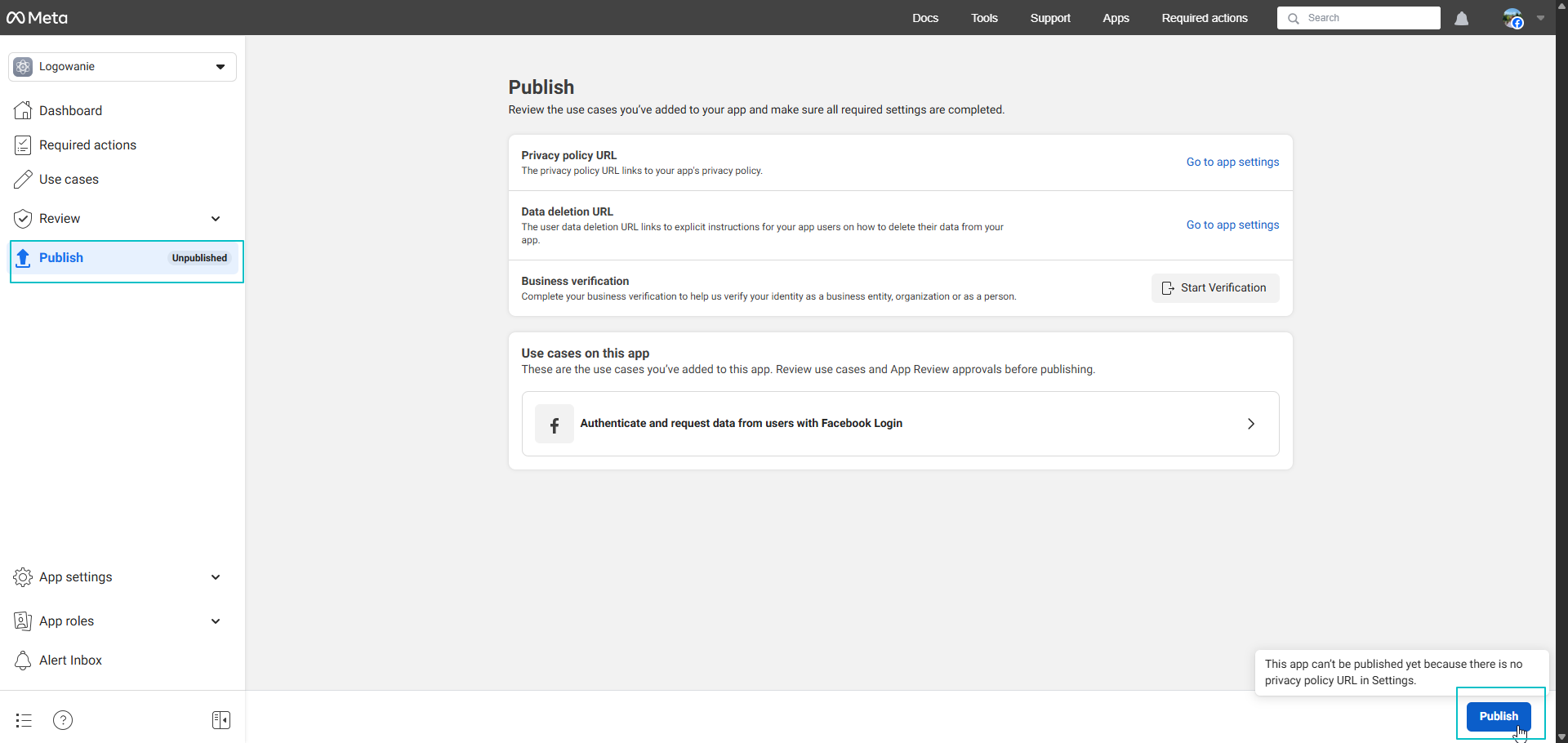The image size is (1568, 743).
Task: Click Start Verification button
Action: (1214, 288)
